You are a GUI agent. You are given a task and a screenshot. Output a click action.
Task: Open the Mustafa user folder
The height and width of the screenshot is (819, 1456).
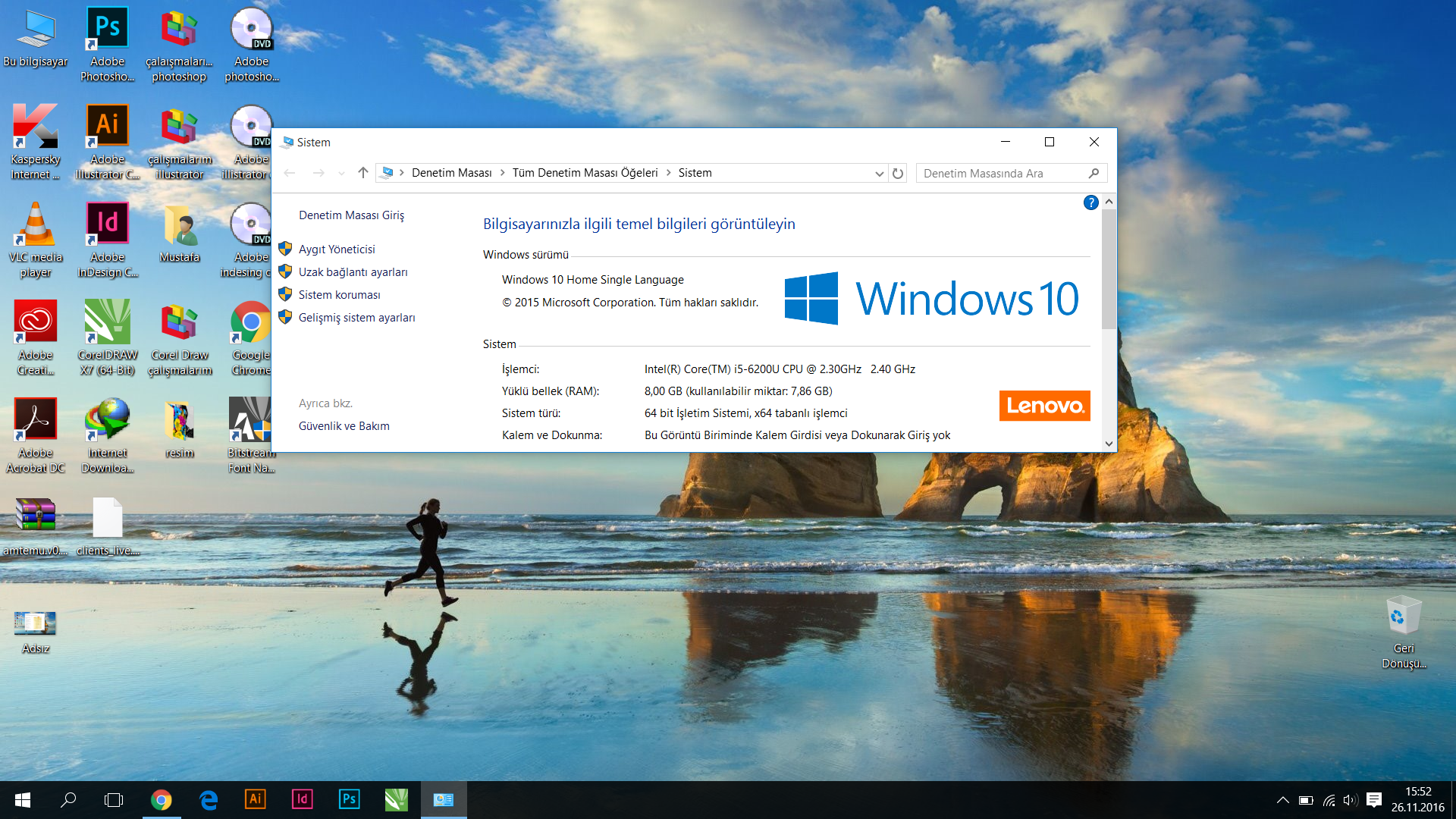click(179, 233)
